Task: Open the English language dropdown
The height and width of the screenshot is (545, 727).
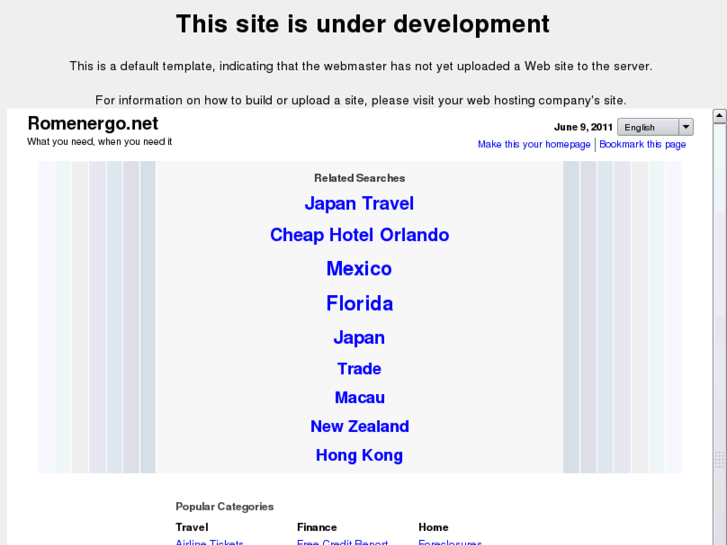Action: pos(655,127)
